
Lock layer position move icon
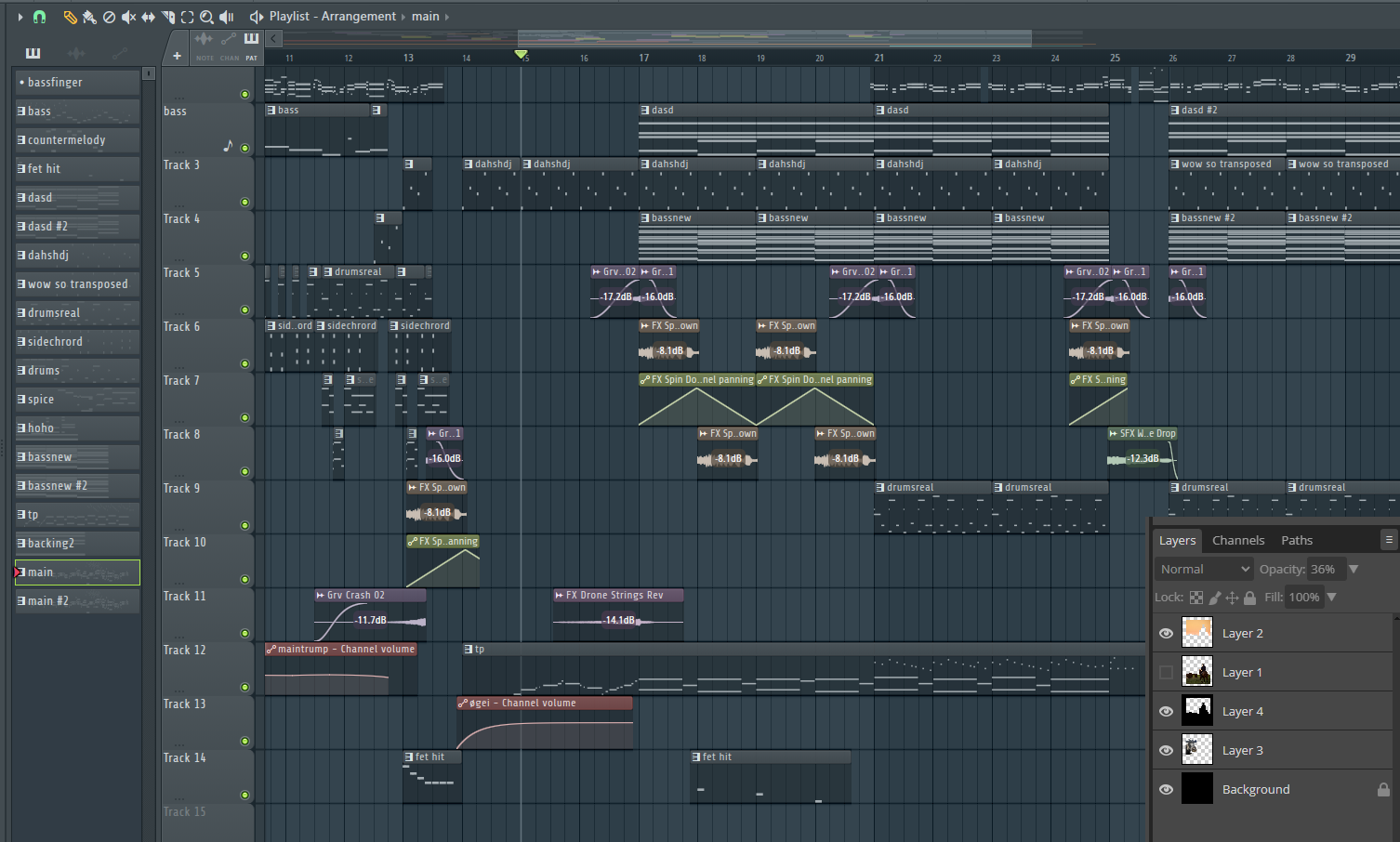[x=1233, y=598]
